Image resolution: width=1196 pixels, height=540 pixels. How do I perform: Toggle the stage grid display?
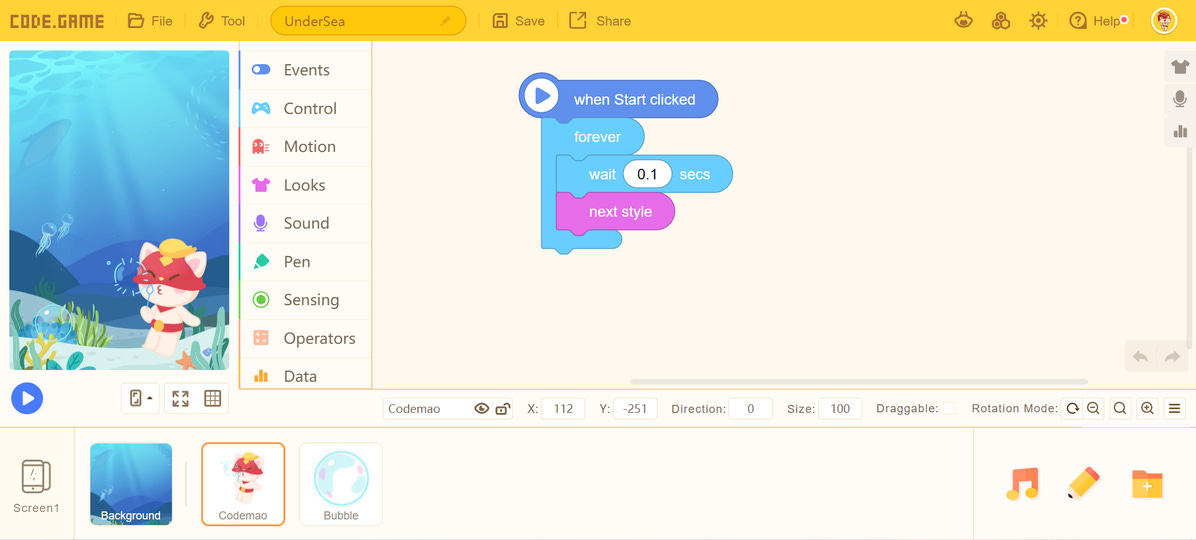coord(213,398)
